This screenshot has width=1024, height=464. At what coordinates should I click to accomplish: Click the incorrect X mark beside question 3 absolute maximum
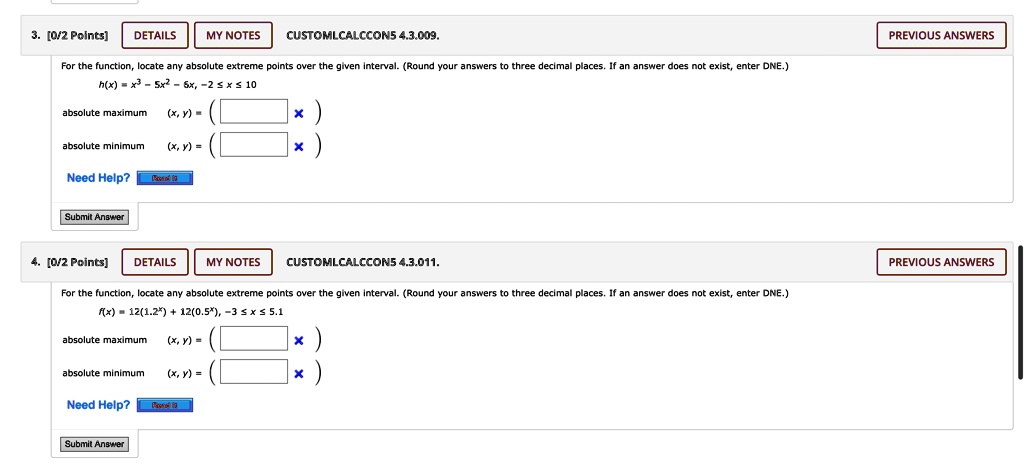pyautogui.click(x=298, y=114)
